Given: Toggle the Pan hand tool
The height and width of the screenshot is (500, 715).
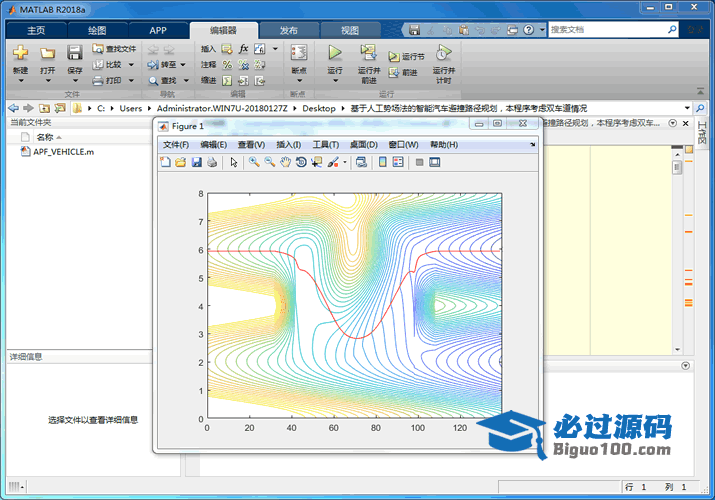Looking at the screenshot, I should [285, 162].
